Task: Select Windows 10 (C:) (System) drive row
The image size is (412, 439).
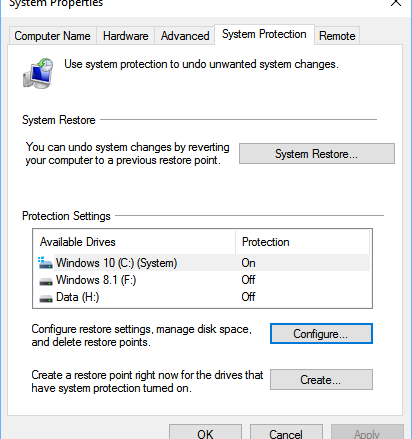Action: (x=203, y=263)
